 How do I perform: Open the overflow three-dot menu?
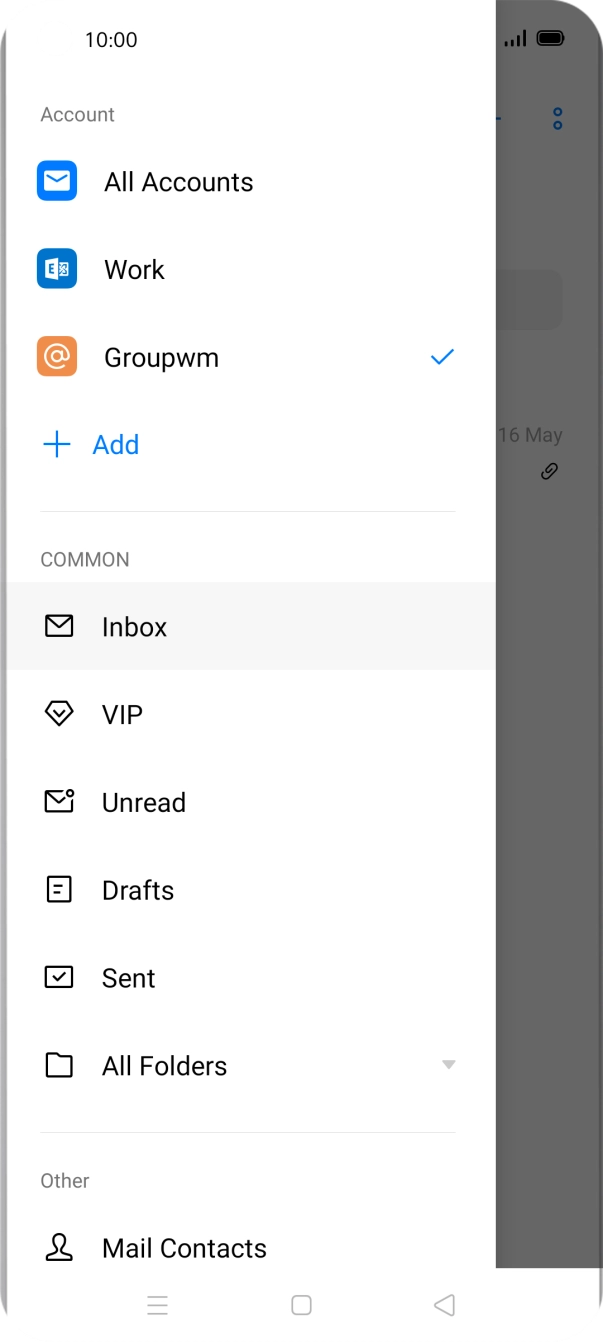[x=556, y=117]
